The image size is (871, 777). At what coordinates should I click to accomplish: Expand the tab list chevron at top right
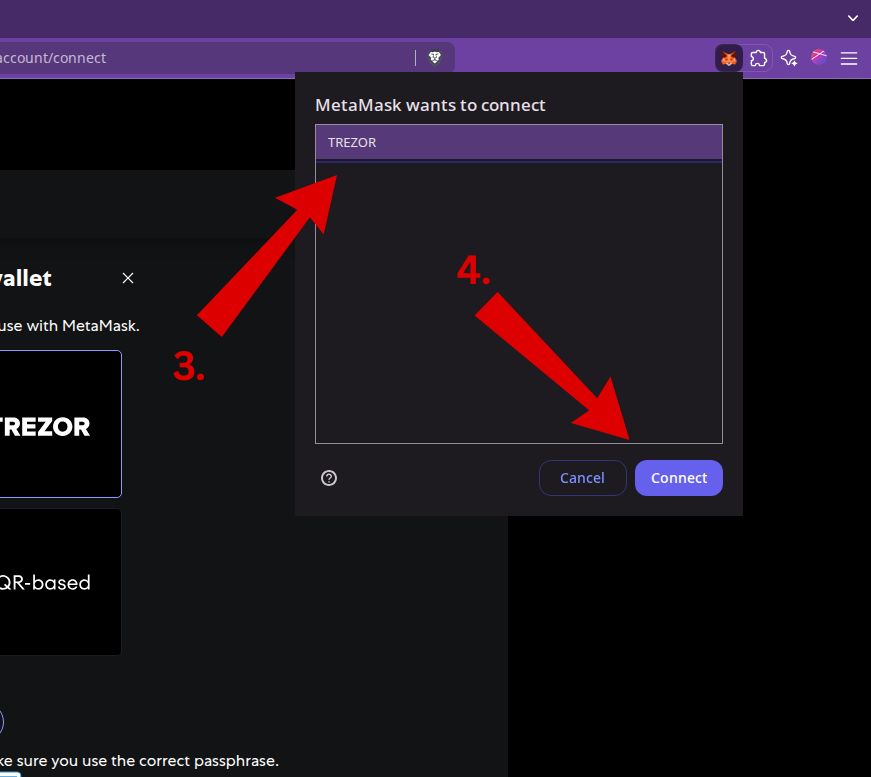tap(853, 18)
